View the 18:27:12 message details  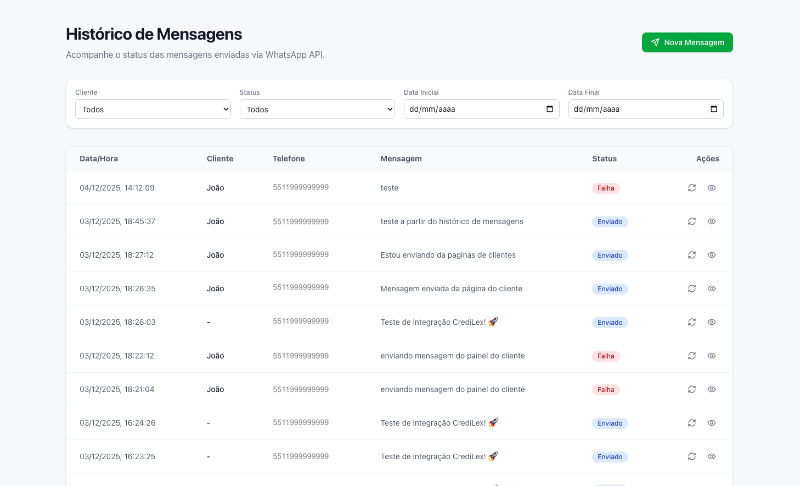(712, 255)
